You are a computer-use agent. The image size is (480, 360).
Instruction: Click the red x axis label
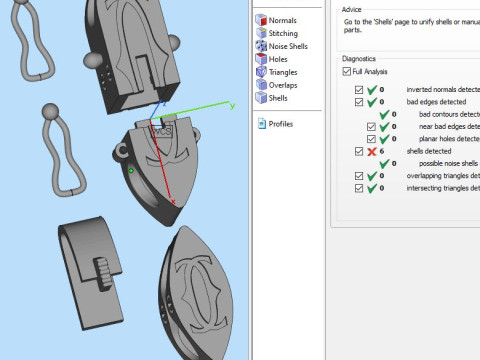(173, 202)
